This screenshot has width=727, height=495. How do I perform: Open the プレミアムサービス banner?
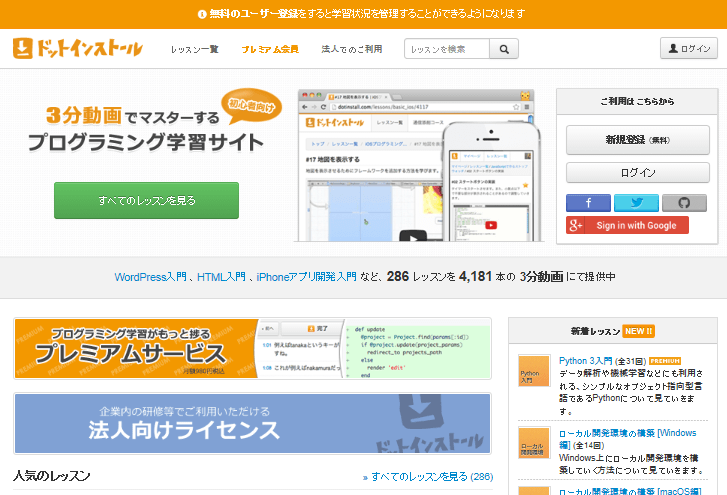252,349
